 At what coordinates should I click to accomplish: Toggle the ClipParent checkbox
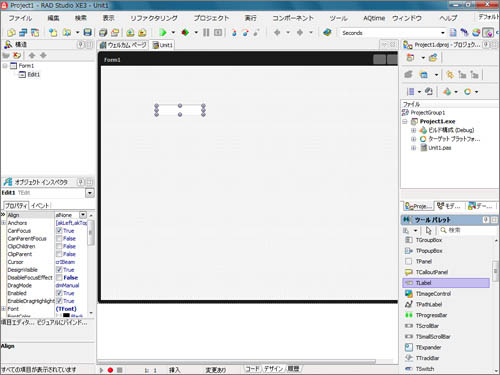pos(59,254)
